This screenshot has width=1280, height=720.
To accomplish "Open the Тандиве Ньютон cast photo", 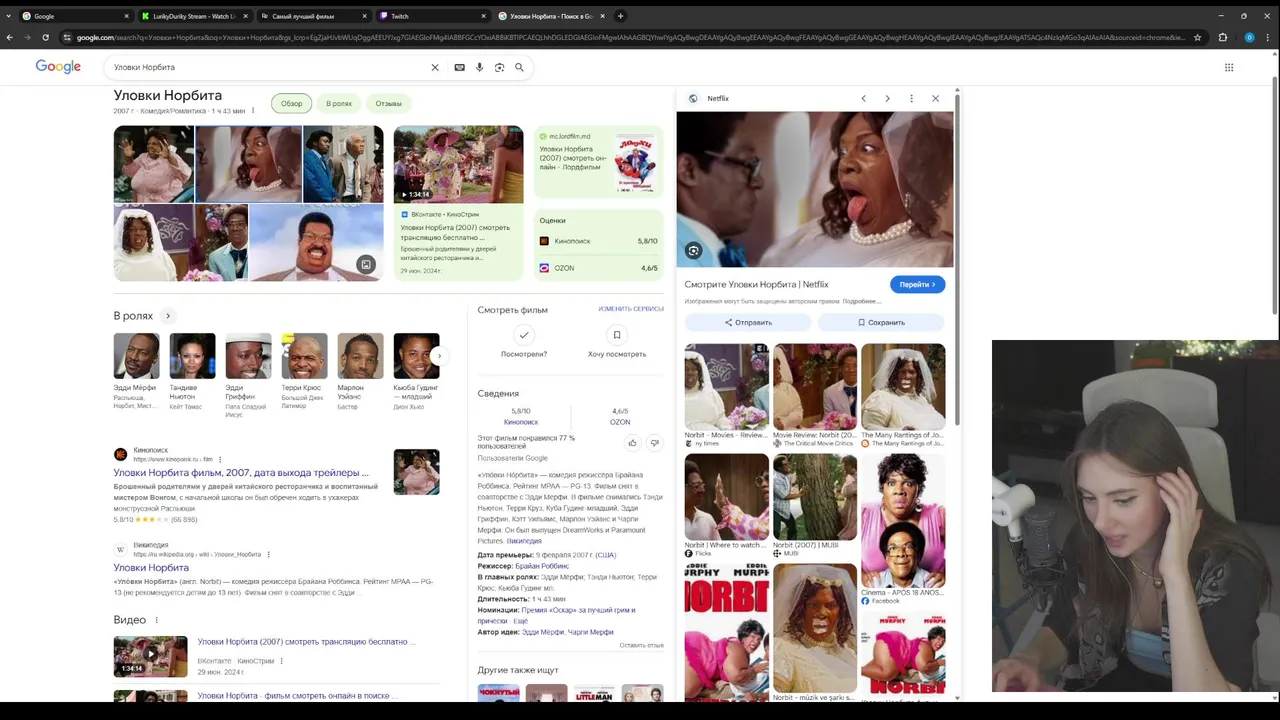I will [192, 356].
